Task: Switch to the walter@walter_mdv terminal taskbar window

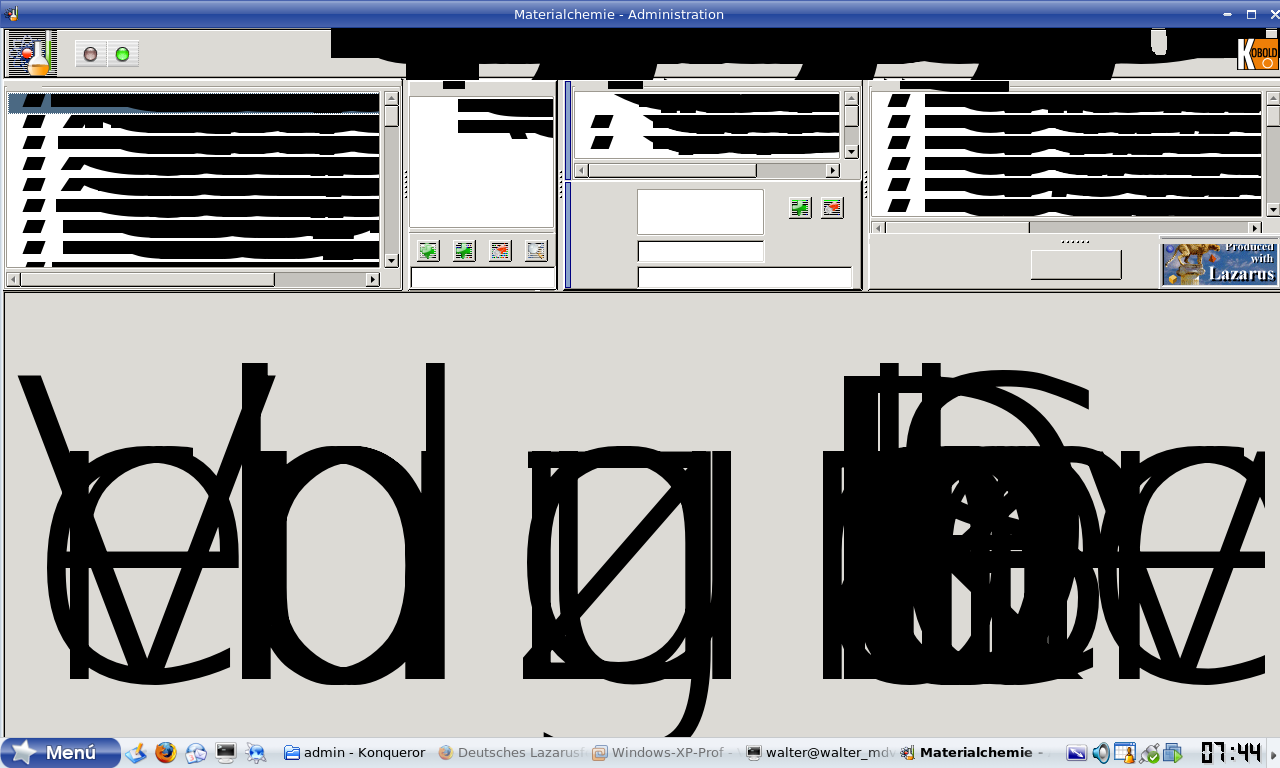Action: (820, 753)
